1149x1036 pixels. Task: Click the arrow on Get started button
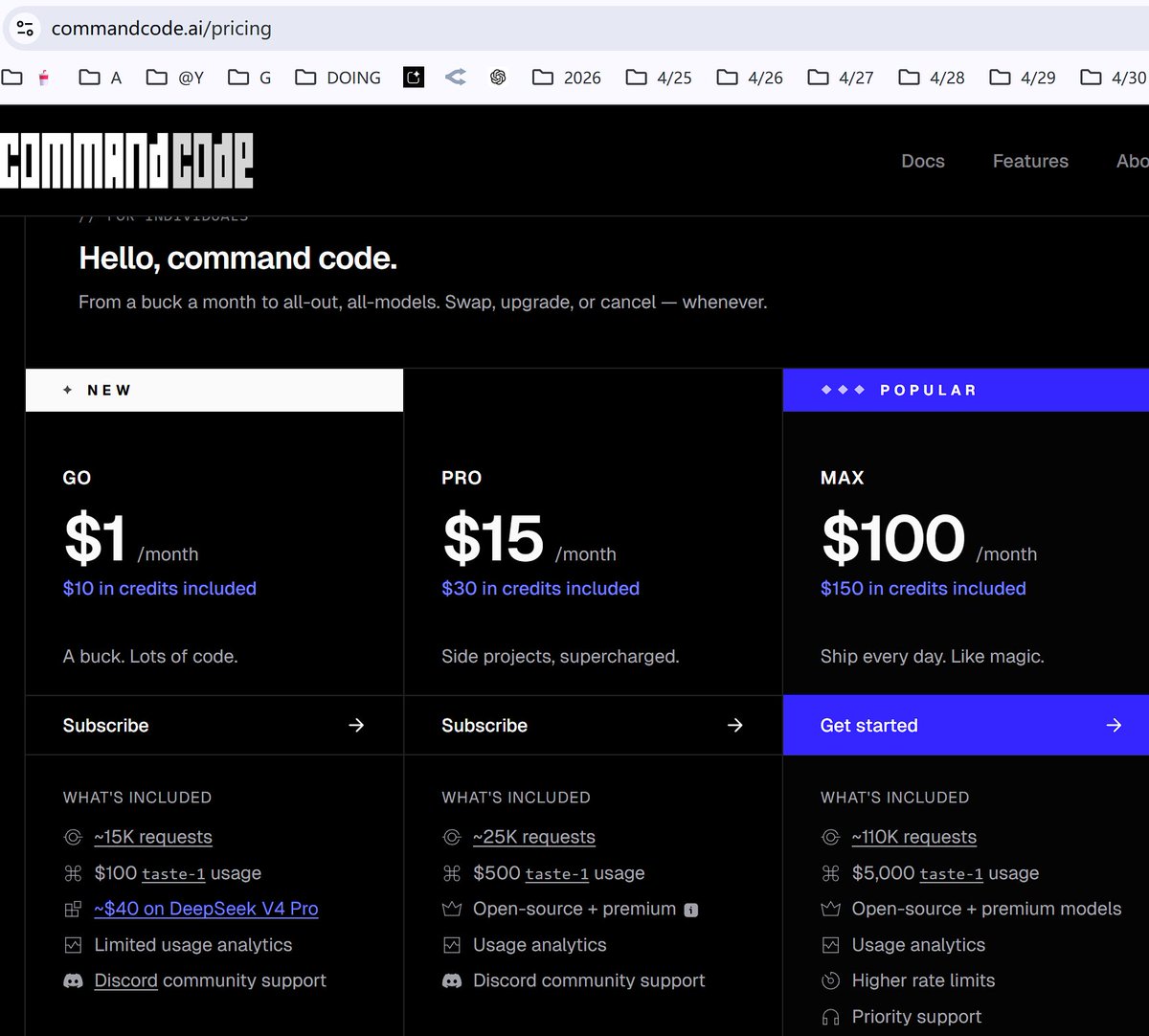1114,726
